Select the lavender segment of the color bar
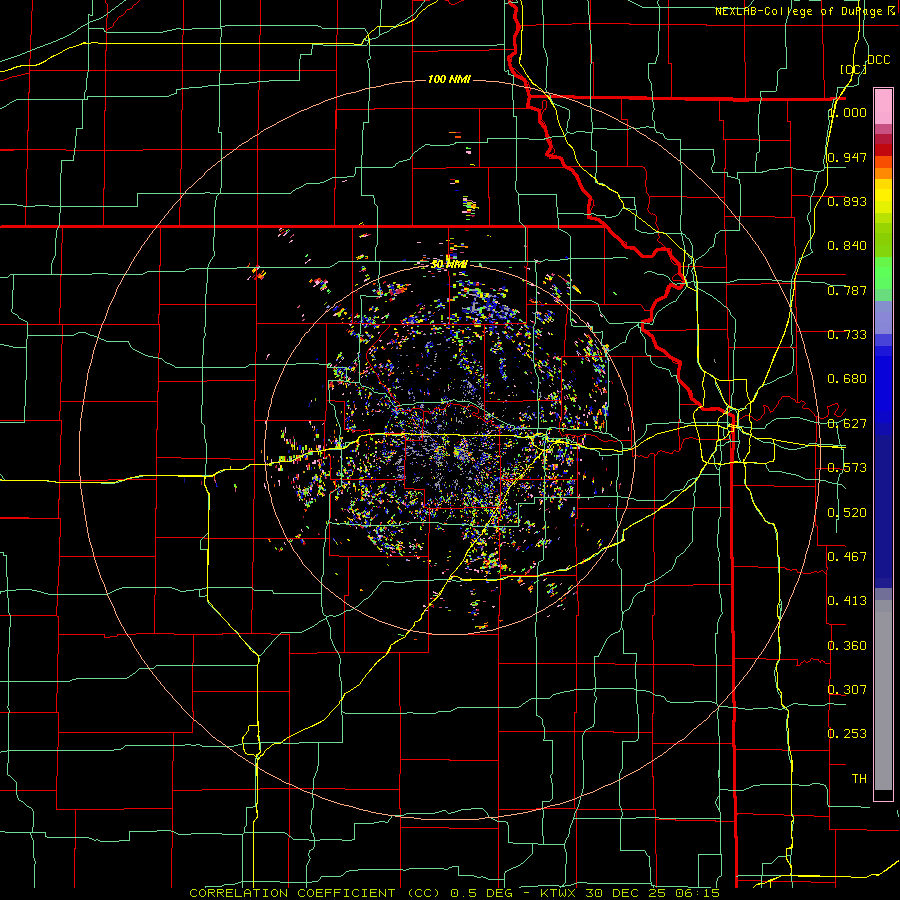Viewport: 900px width, 900px height. pos(883,318)
